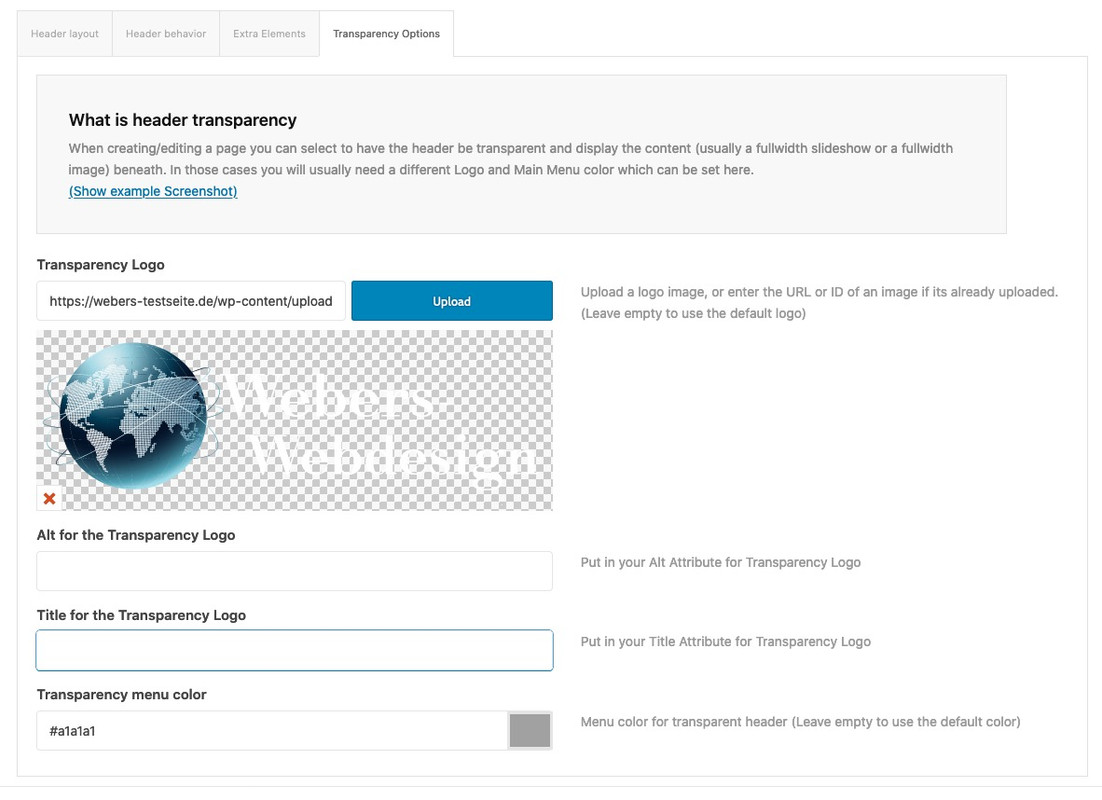Remove the transparency logo with red X
Screen dimensions: 1102x800
point(49,498)
